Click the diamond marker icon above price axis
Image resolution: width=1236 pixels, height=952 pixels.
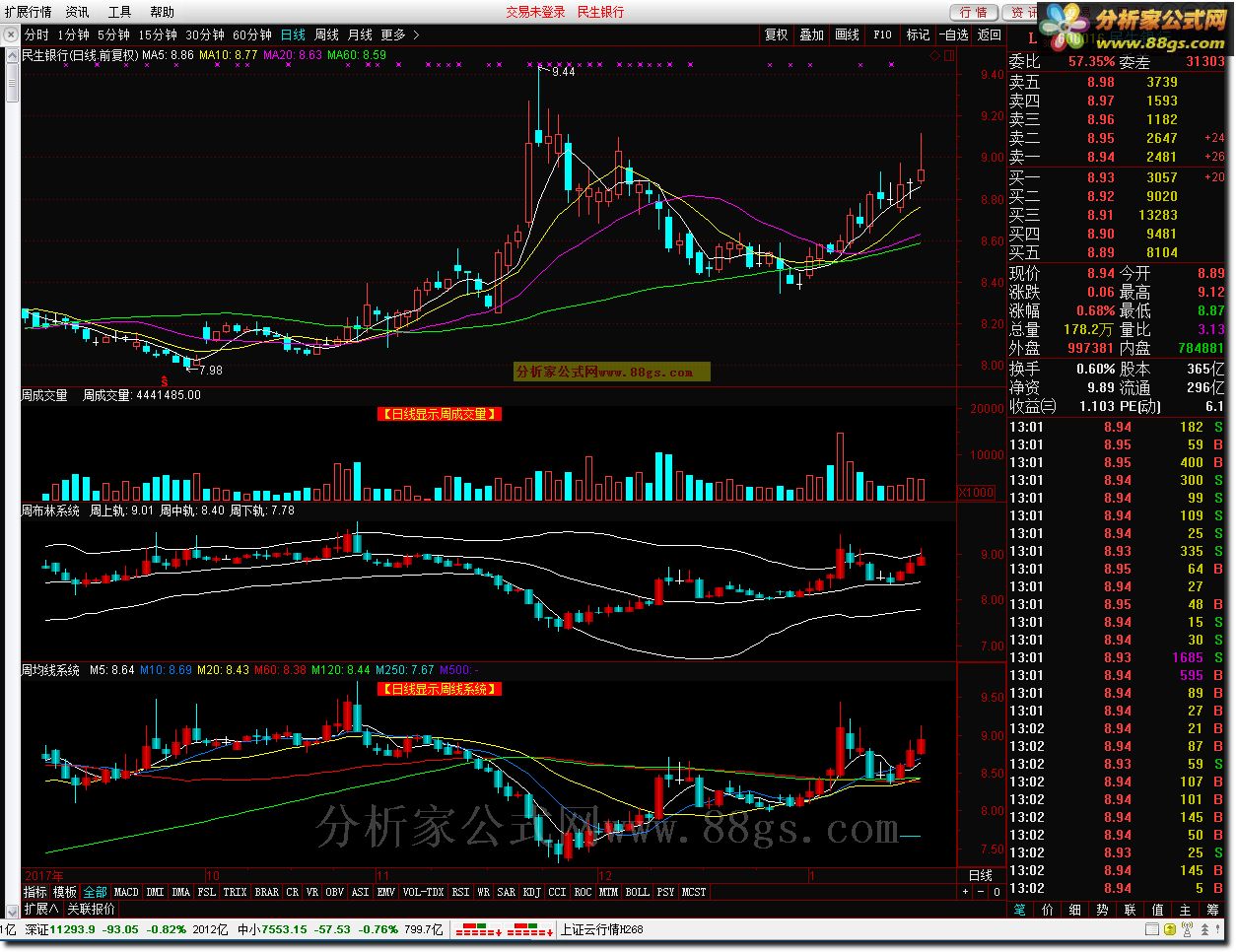point(934,56)
